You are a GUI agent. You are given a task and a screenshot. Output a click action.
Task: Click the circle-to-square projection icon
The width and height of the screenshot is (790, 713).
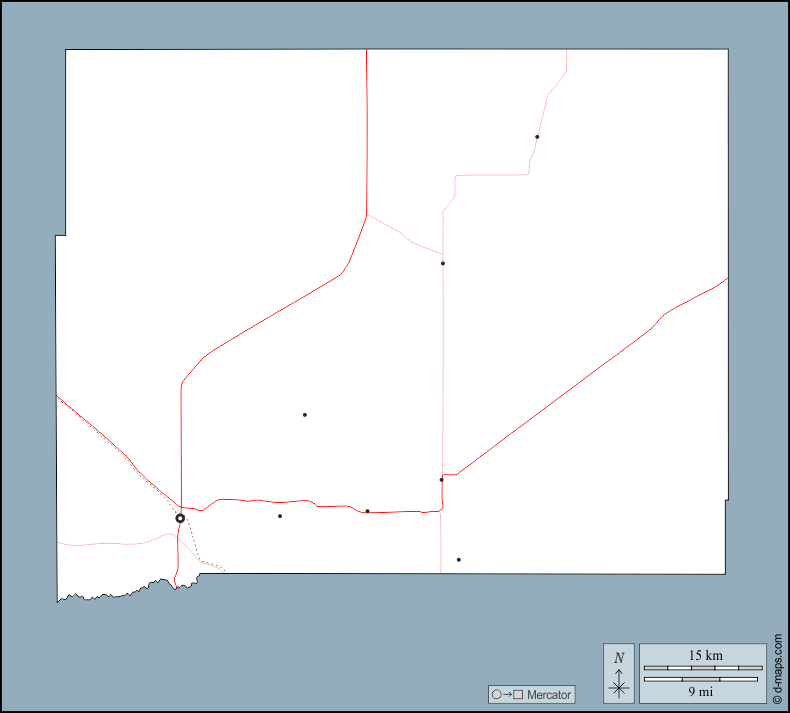click(x=507, y=695)
